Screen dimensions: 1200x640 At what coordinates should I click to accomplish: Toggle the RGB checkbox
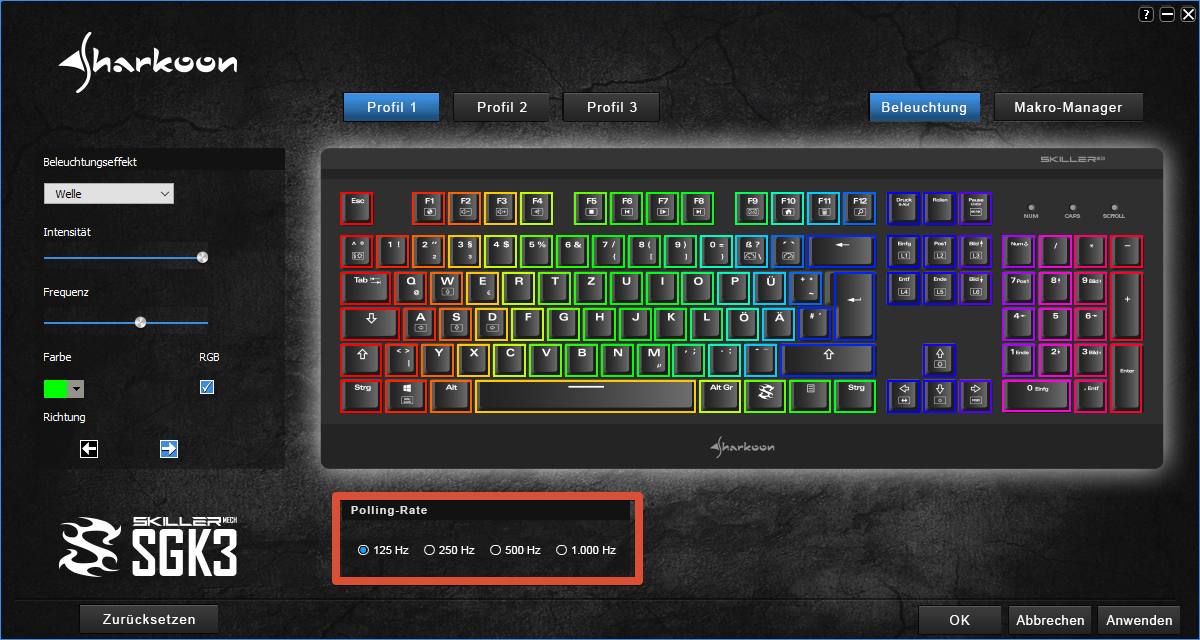207,387
